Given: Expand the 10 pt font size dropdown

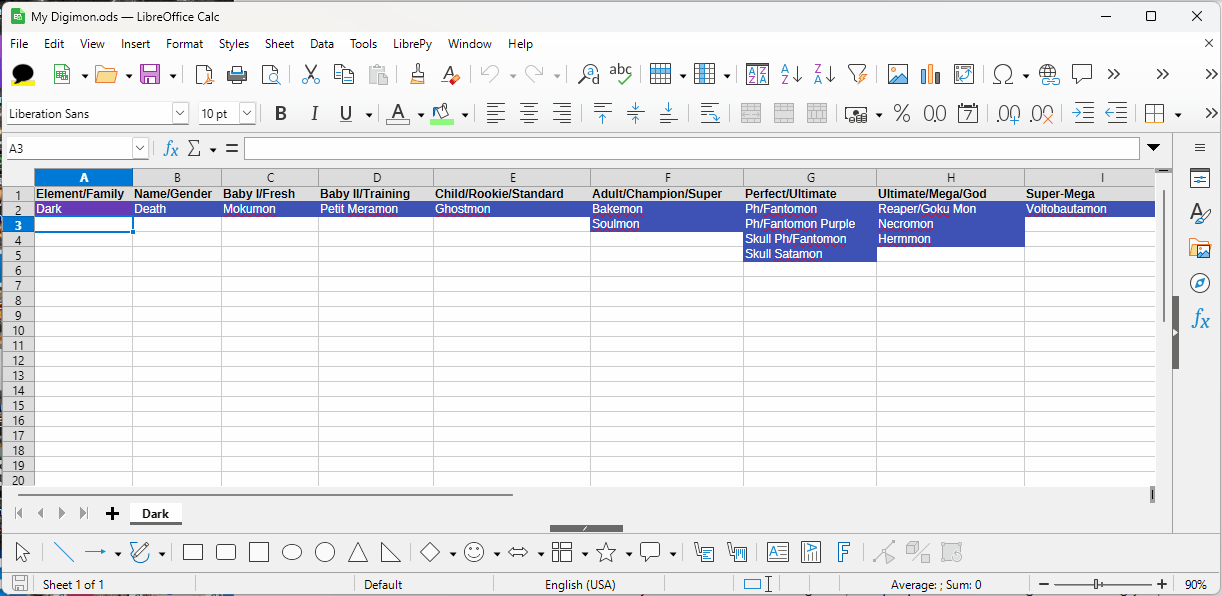Looking at the screenshot, I should [247, 114].
